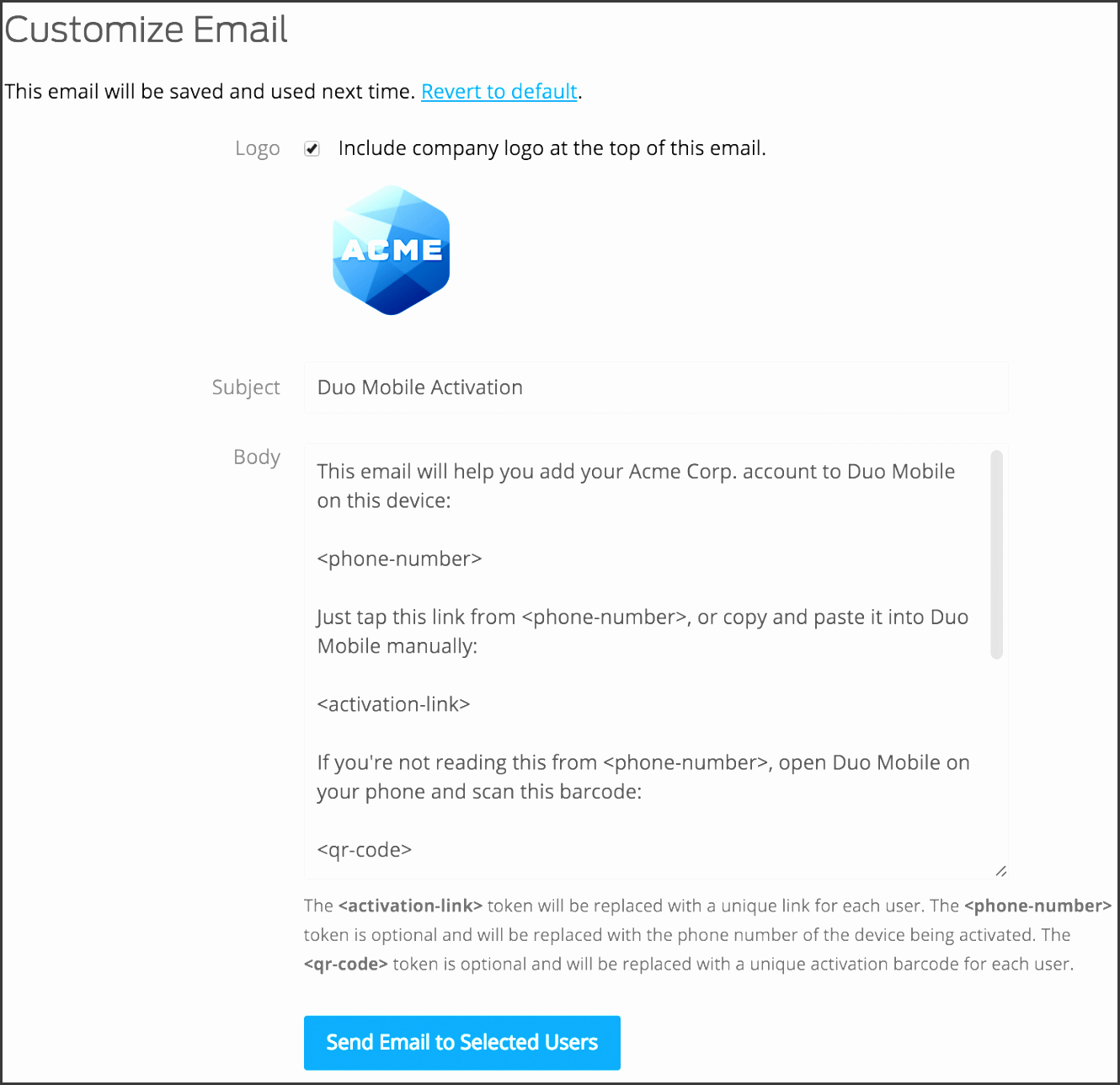Focus the Subject field with Duo Mobile Activation
The height and width of the screenshot is (1085, 1120).
pos(656,387)
